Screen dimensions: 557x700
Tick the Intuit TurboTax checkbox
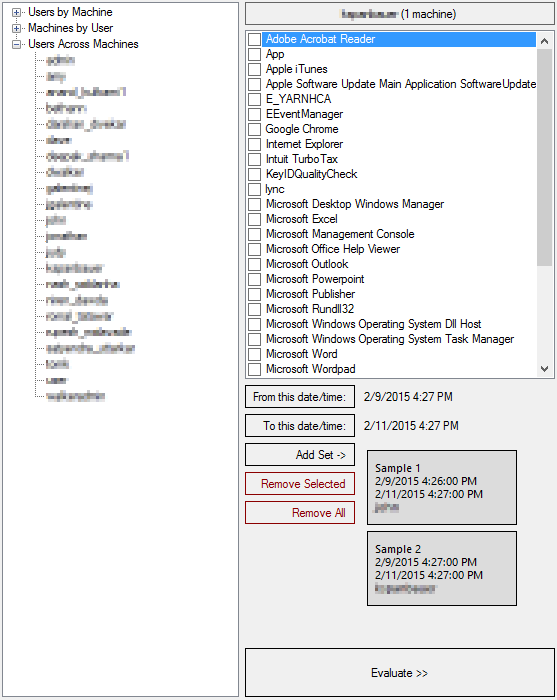(x=254, y=159)
